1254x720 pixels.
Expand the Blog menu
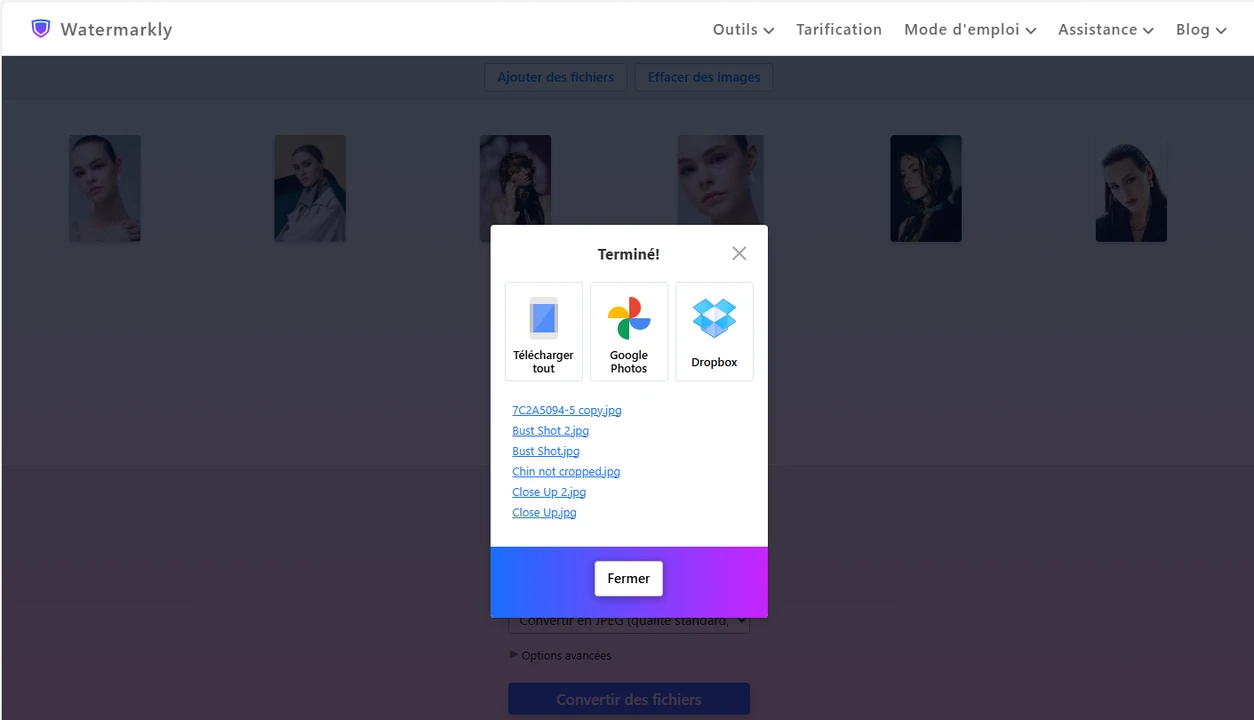[x=1200, y=30]
